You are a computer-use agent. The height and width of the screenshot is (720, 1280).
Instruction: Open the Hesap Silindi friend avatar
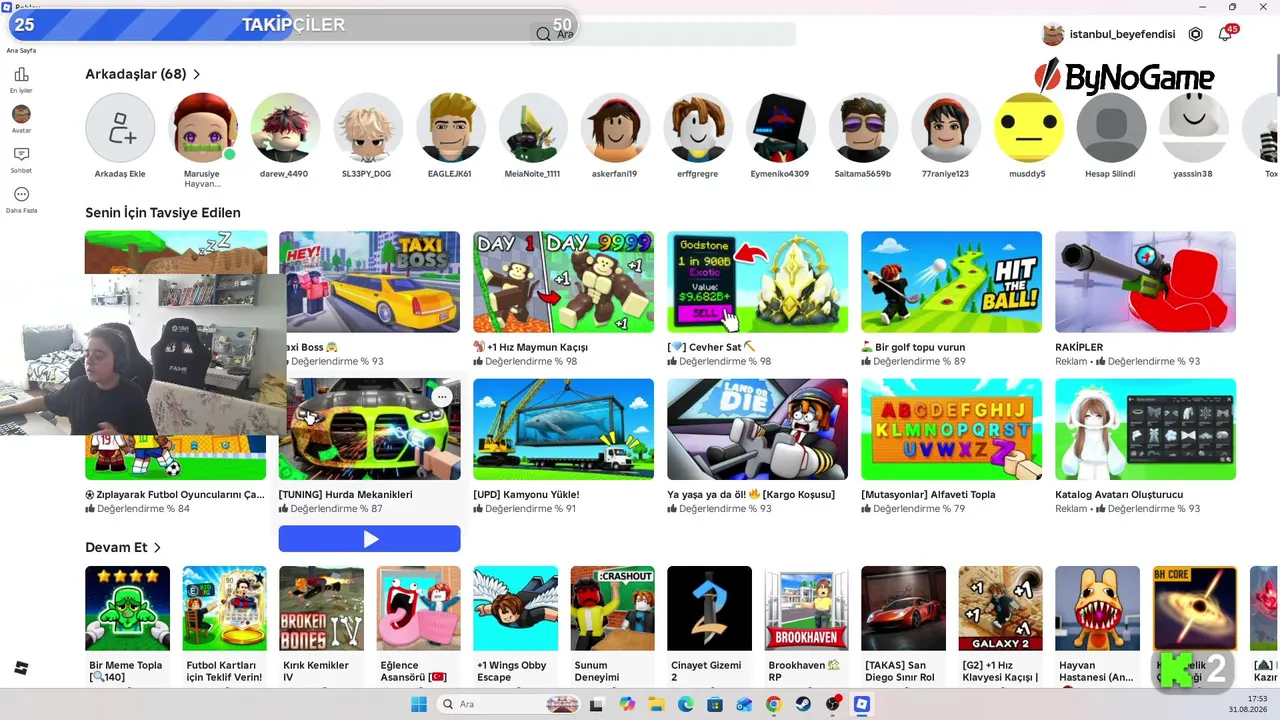[x=1111, y=128]
